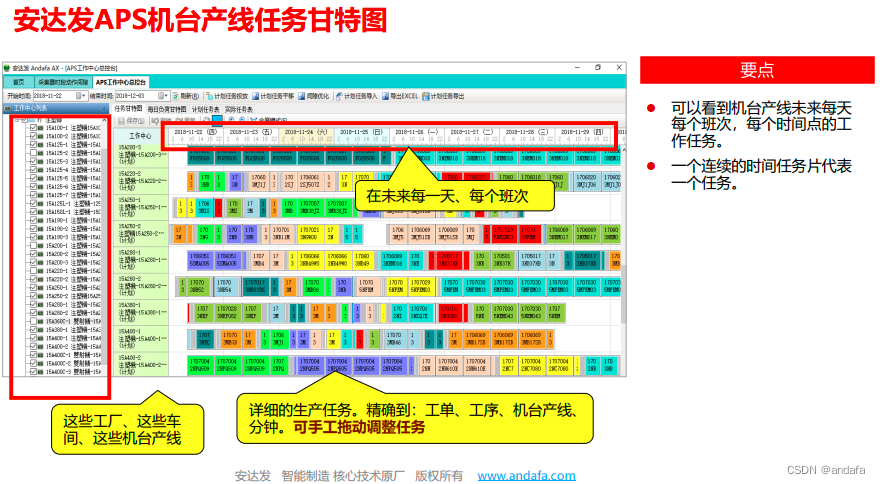Viewport: 880px width, 484px height.
Task: Select the APS工作中心总控台 tab
Action: coord(121,82)
